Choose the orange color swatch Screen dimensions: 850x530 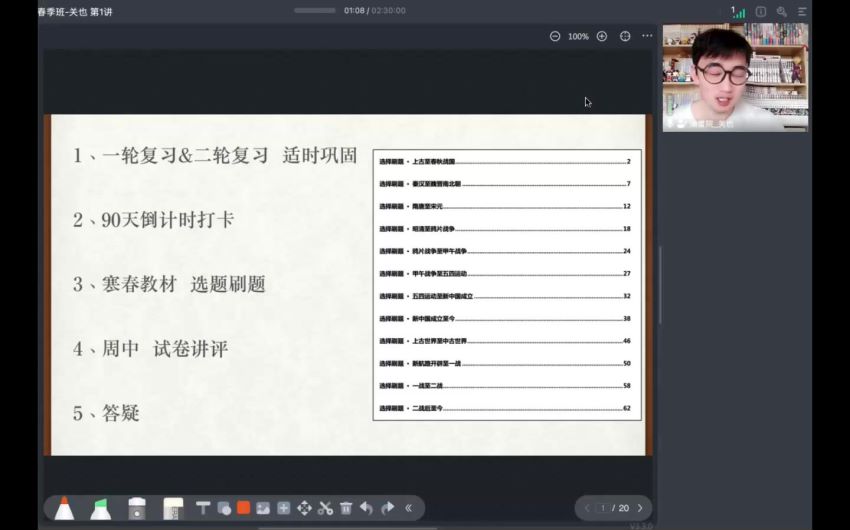[243, 508]
